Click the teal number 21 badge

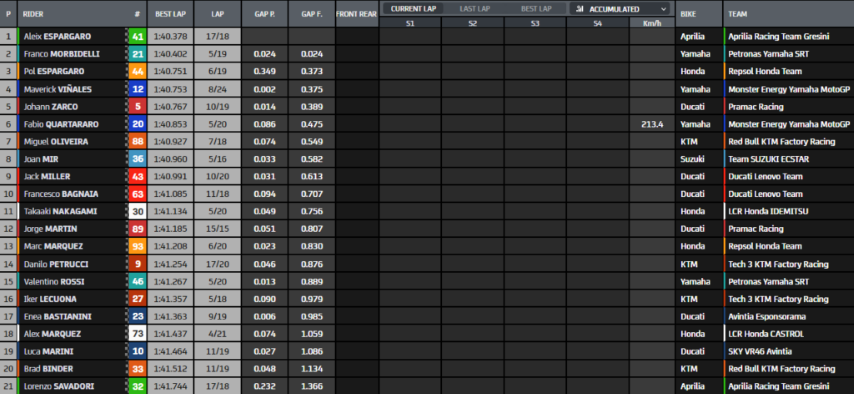point(137,54)
